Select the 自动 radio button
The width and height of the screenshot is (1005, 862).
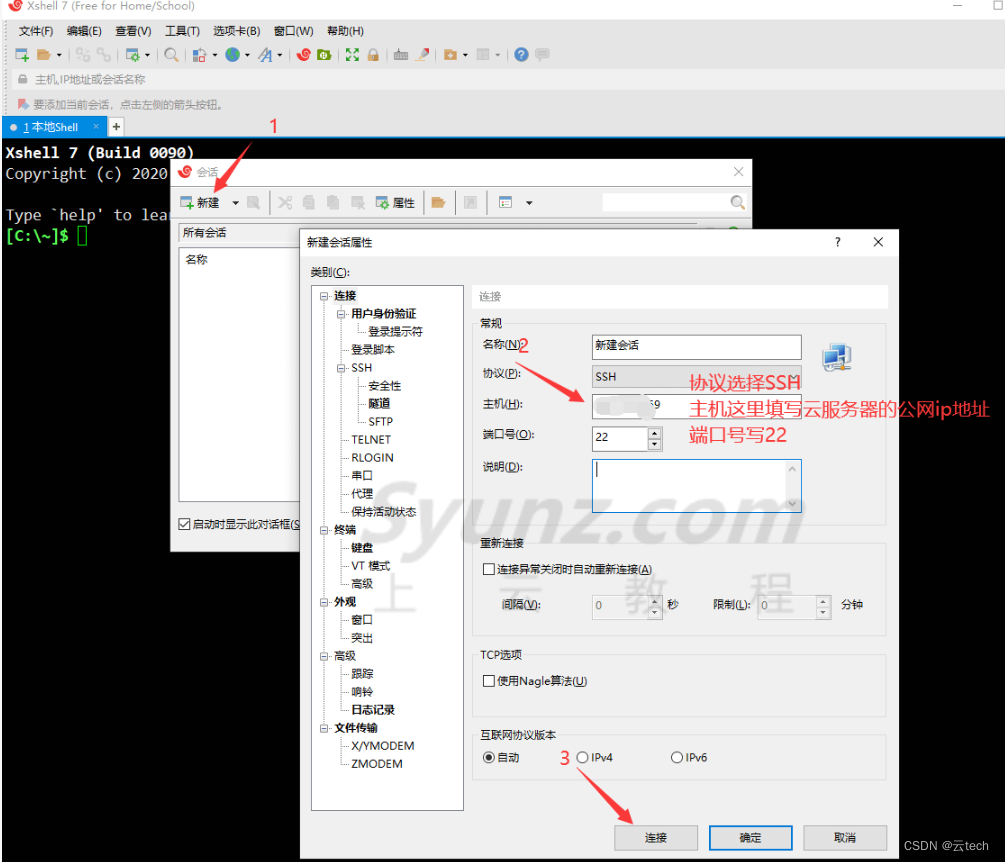point(488,758)
